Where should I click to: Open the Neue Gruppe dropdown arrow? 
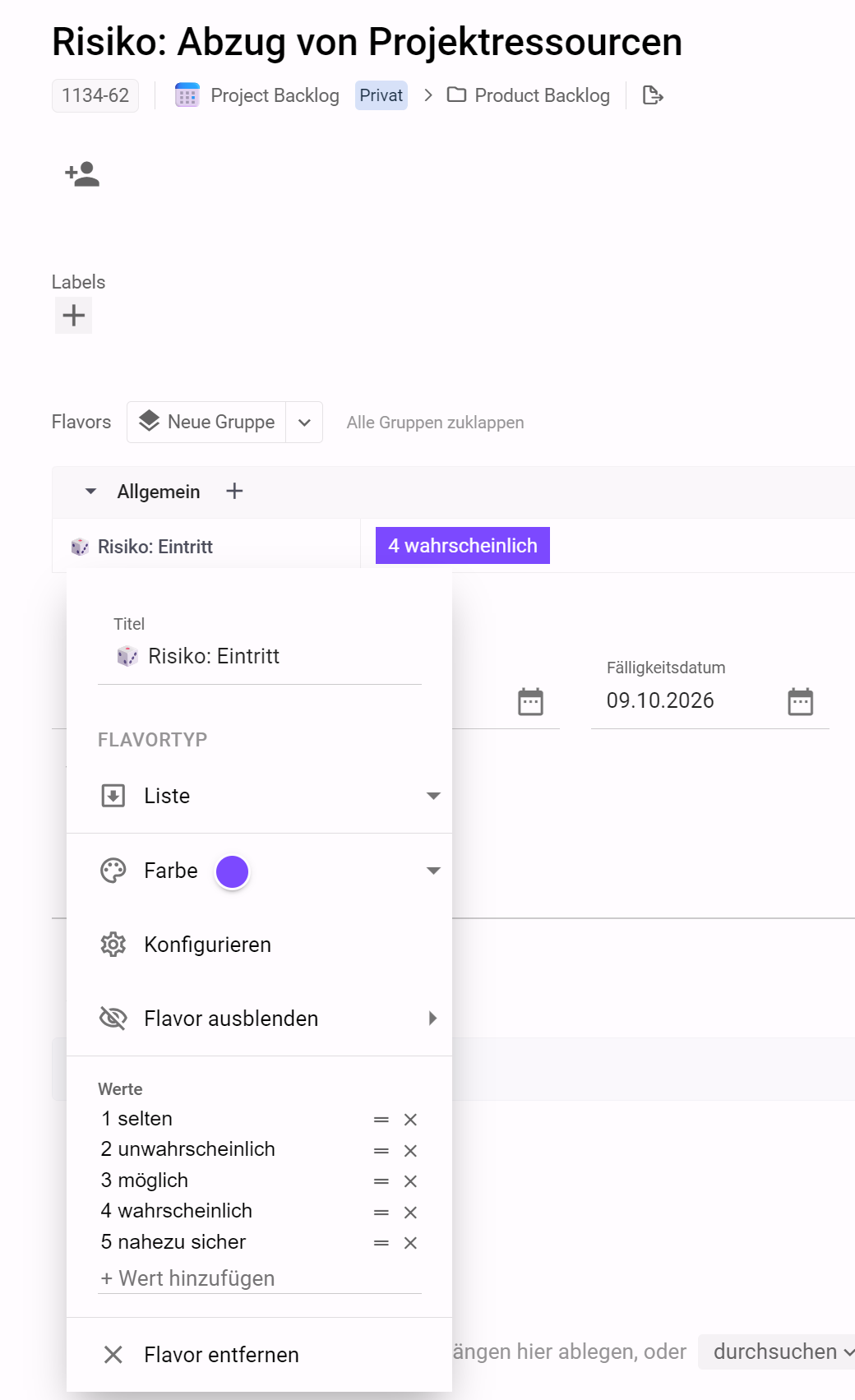point(304,423)
